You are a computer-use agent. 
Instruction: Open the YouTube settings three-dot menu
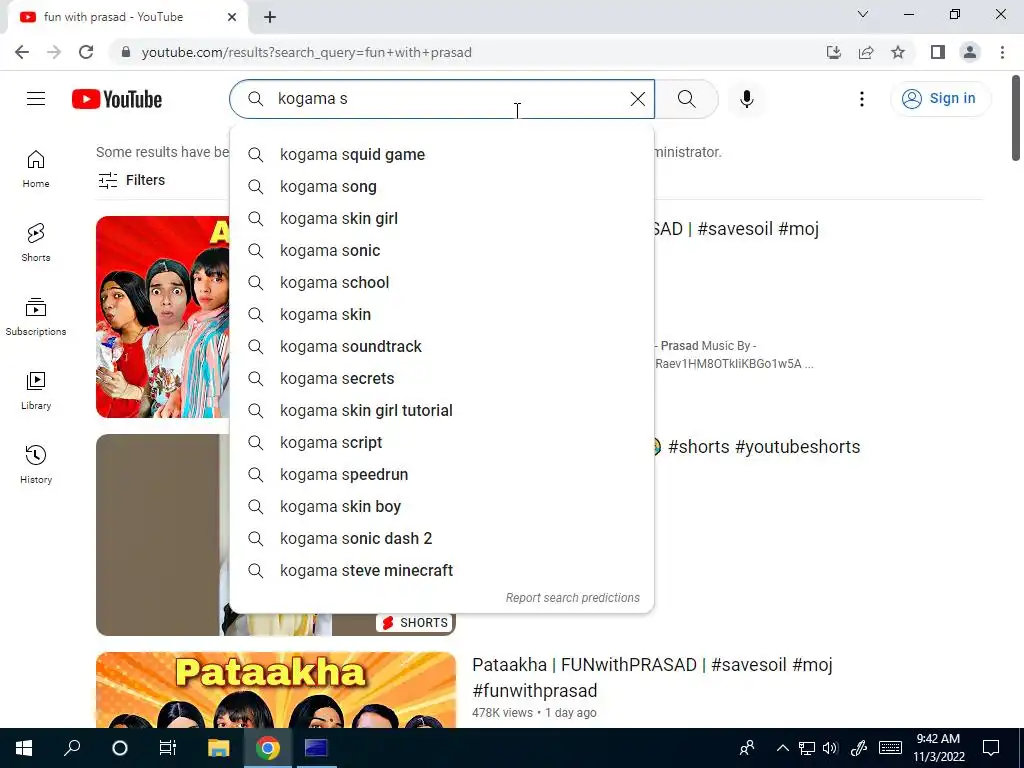point(862,99)
